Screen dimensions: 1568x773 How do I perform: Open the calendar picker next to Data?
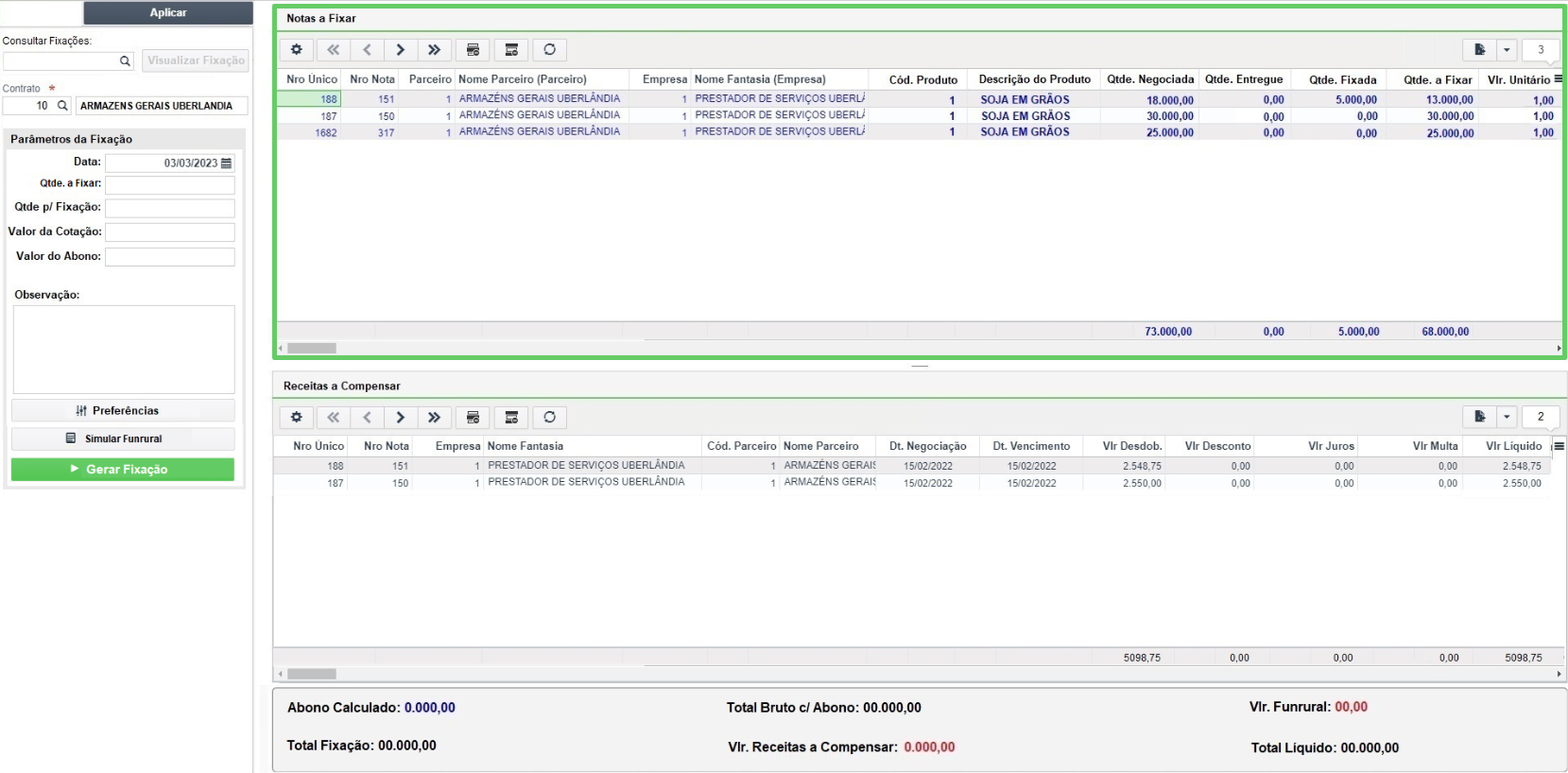[x=226, y=163]
